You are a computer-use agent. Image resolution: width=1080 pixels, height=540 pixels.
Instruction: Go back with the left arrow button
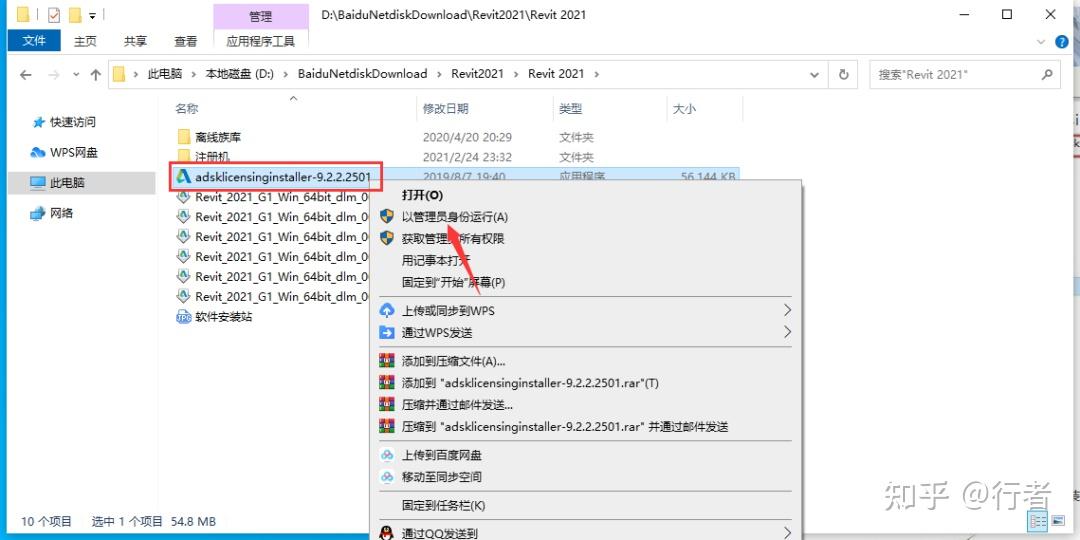click(x=25, y=74)
